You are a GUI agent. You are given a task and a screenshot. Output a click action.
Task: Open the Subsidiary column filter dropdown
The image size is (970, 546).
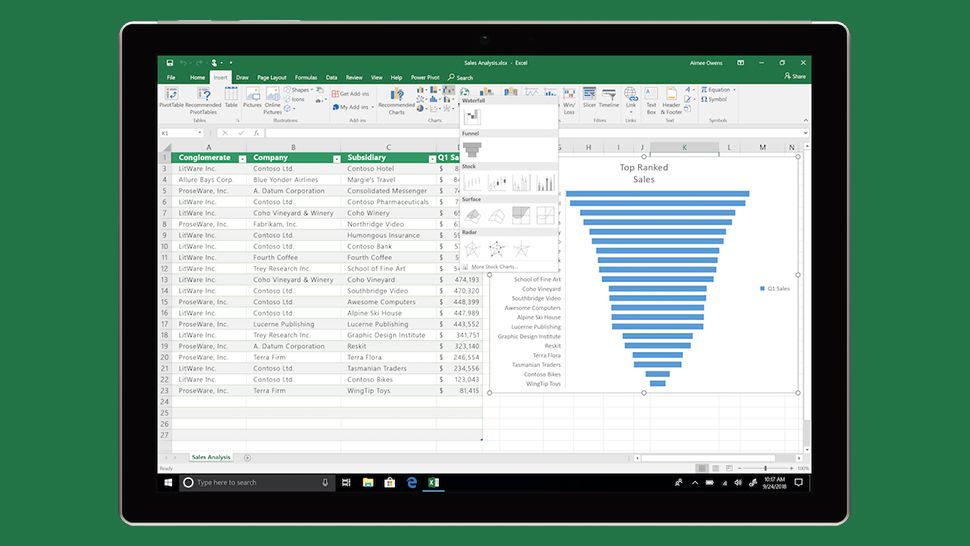tap(432, 159)
